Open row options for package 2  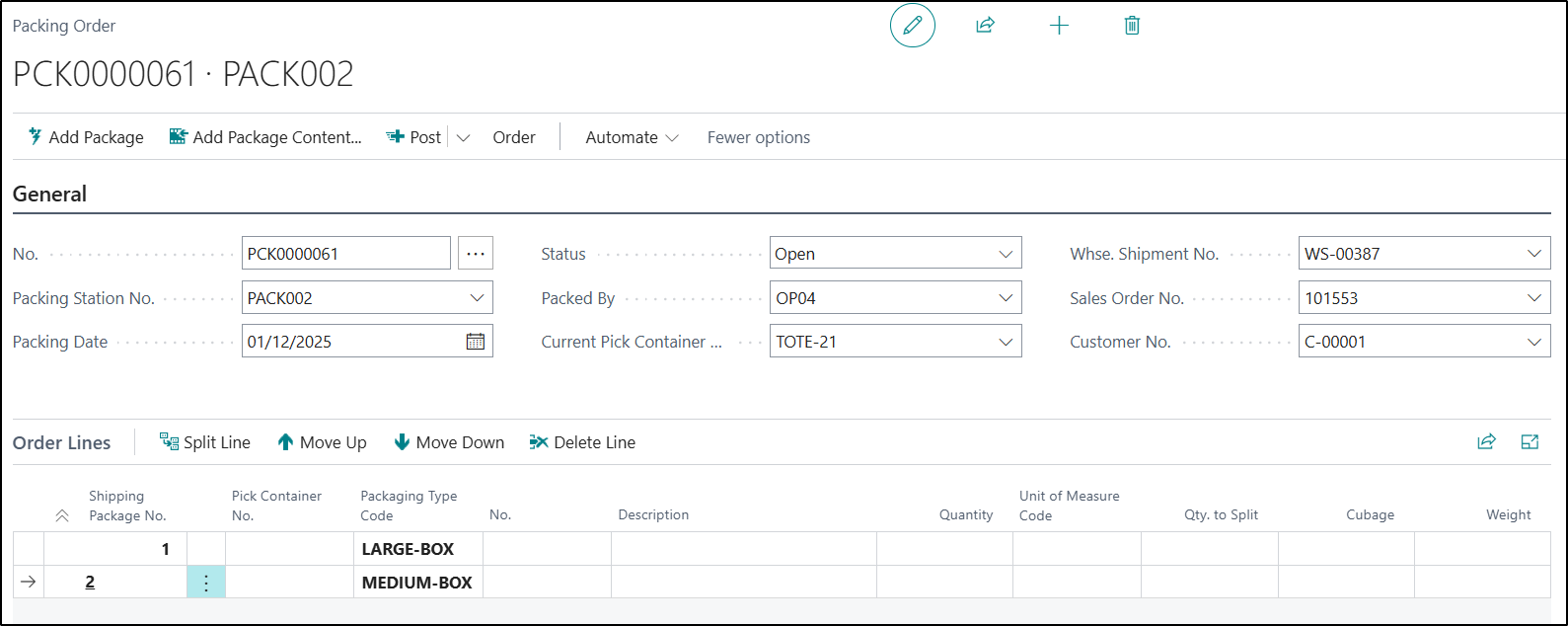(x=206, y=583)
